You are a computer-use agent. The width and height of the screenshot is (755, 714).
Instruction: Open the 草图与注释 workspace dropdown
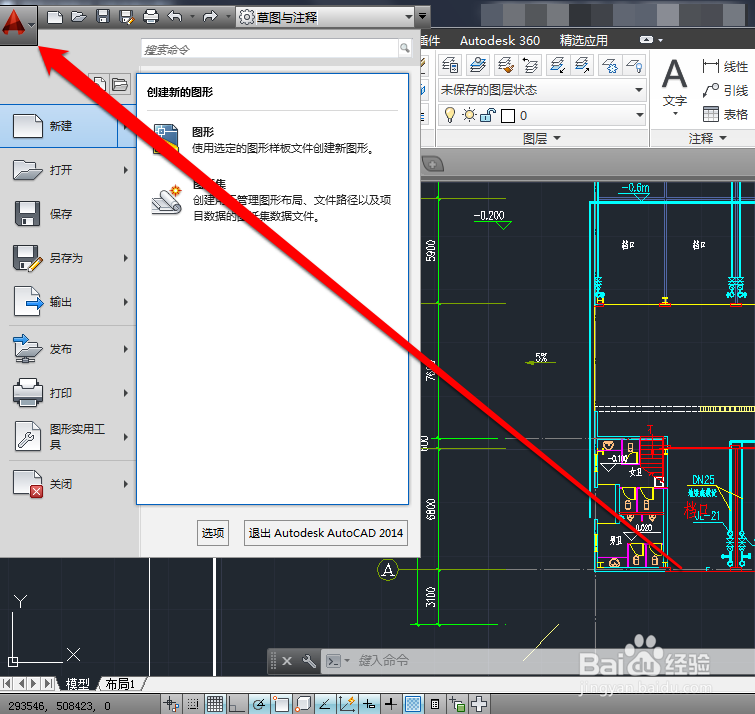[x=325, y=17]
